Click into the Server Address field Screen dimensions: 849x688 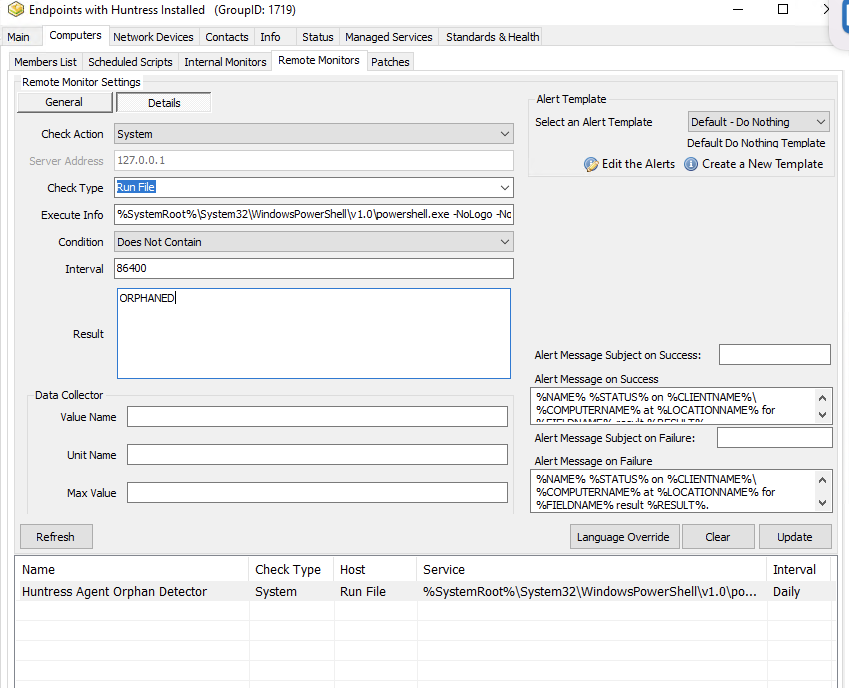tap(314, 161)
